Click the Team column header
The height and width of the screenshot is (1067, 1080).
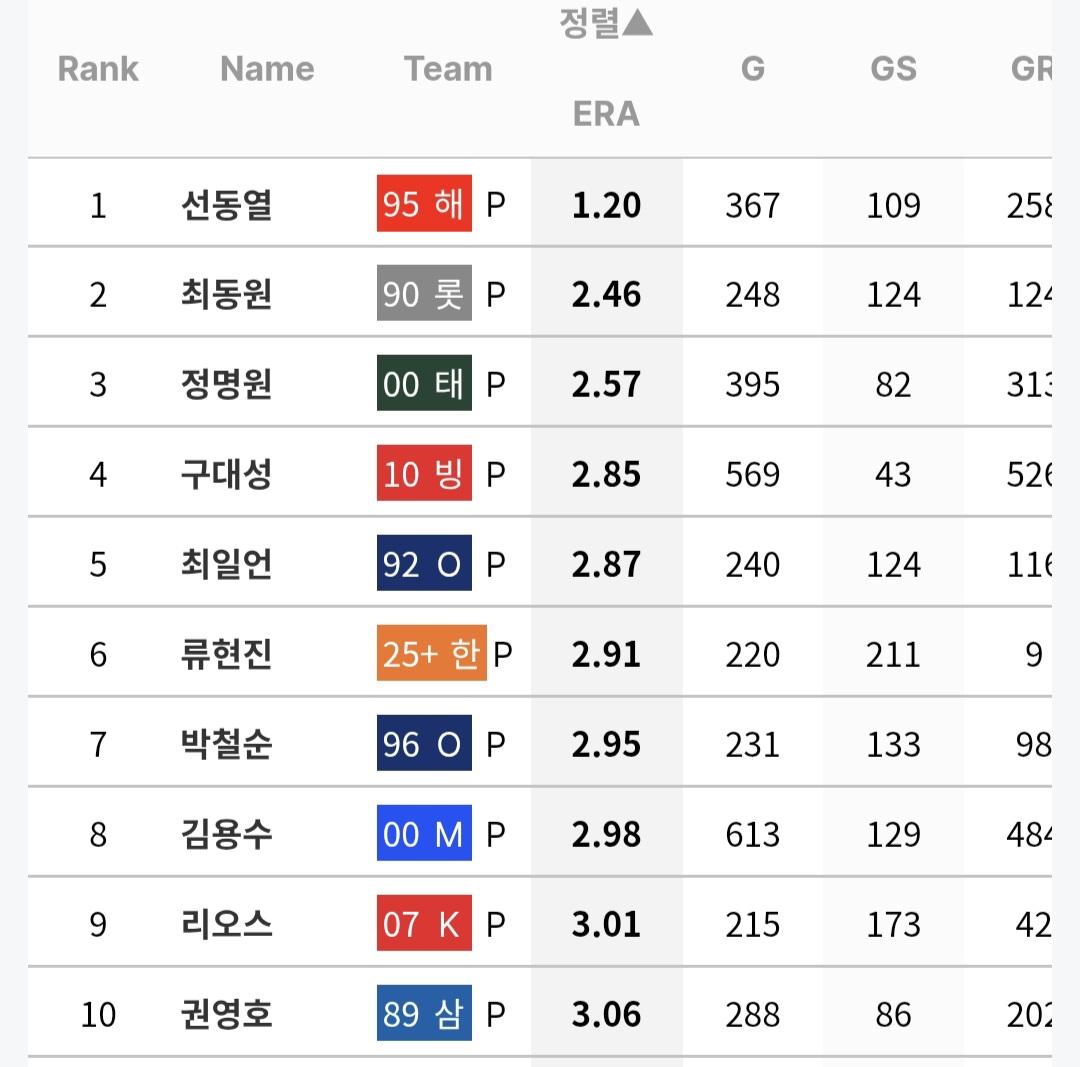pos(448,69)
